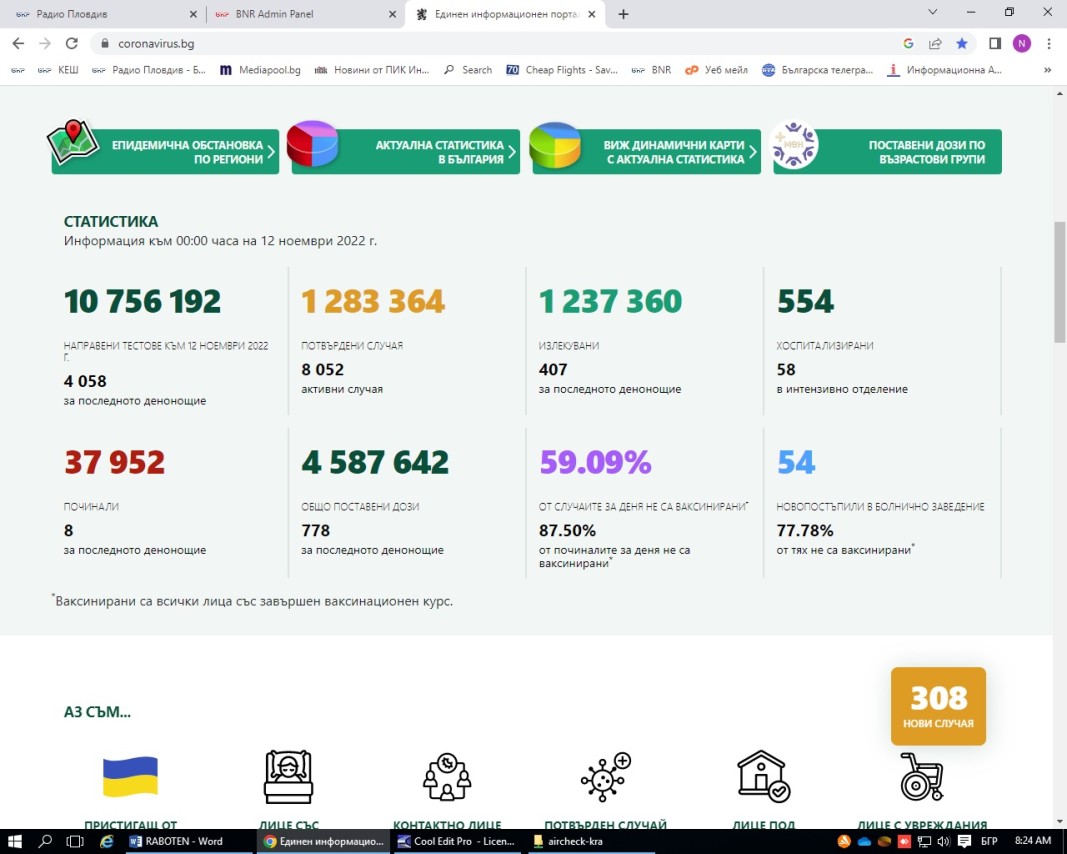Click Поставени дози по възрастови групи button
This screenshot has height=854, width=1067.
click(888, 152)
